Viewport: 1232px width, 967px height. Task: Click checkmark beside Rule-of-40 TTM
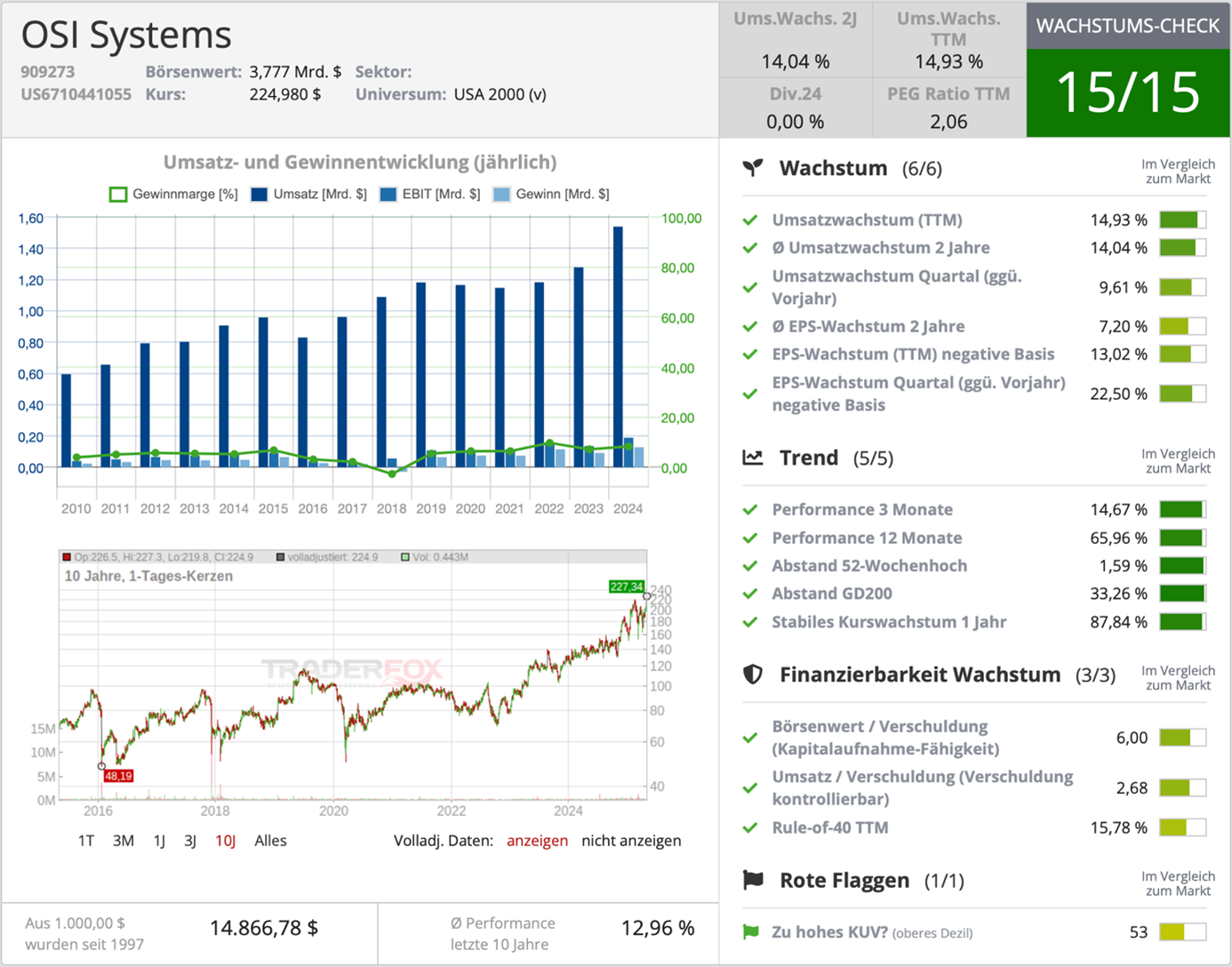[750, 827]
